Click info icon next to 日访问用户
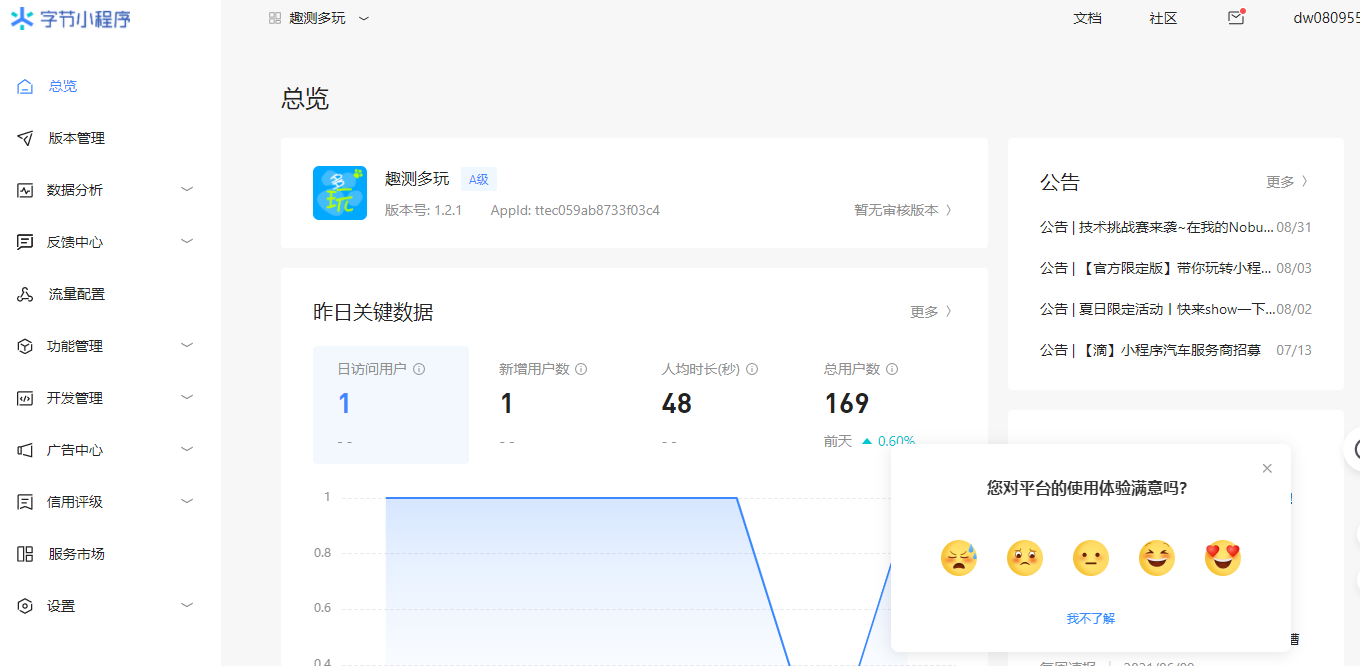Screen dimensions: 1360x666 click(419, 369)
